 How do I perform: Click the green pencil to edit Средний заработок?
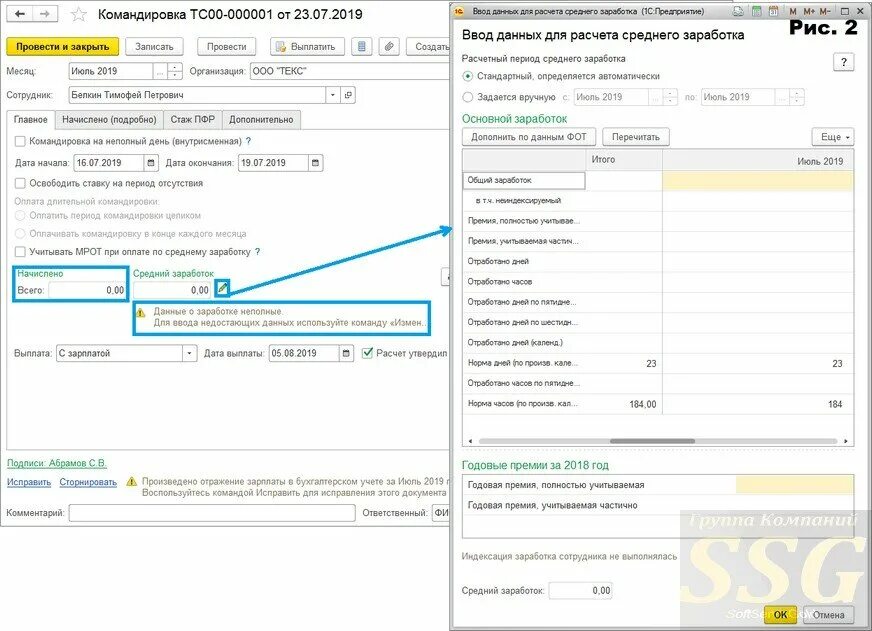[222, 288]
